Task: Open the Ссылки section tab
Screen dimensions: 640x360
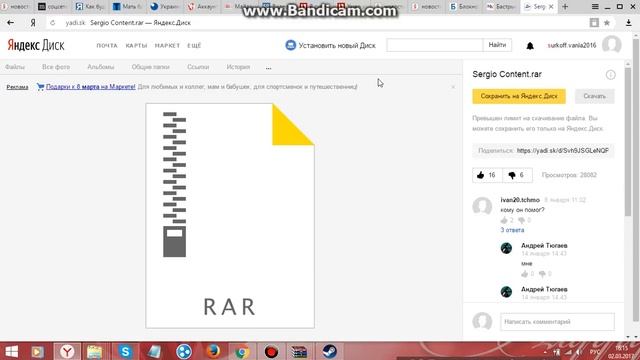Action: (x=198, y=67)
